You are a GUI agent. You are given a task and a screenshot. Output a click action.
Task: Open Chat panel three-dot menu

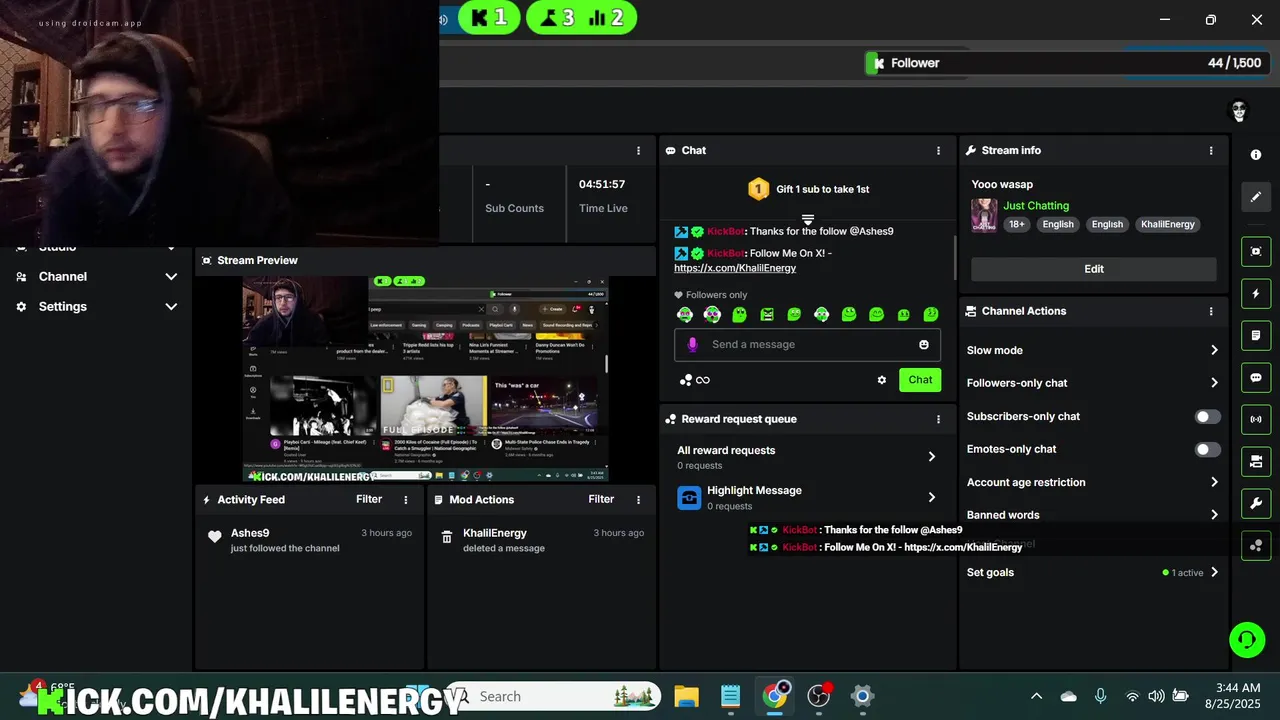pyautogui.click(x=938, y=150)
